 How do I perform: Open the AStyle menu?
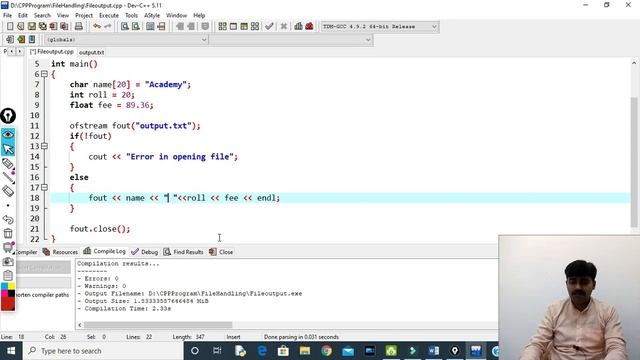[152, 16]
